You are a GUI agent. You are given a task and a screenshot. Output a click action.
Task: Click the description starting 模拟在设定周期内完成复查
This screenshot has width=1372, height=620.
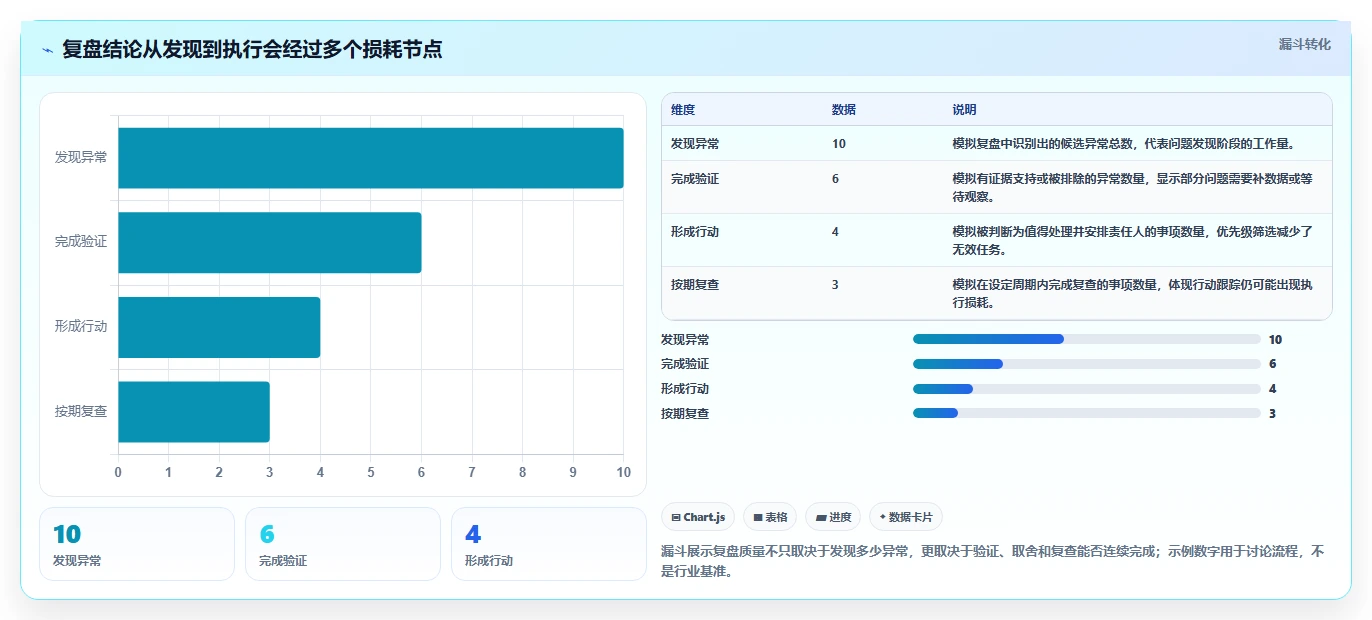1133,293
